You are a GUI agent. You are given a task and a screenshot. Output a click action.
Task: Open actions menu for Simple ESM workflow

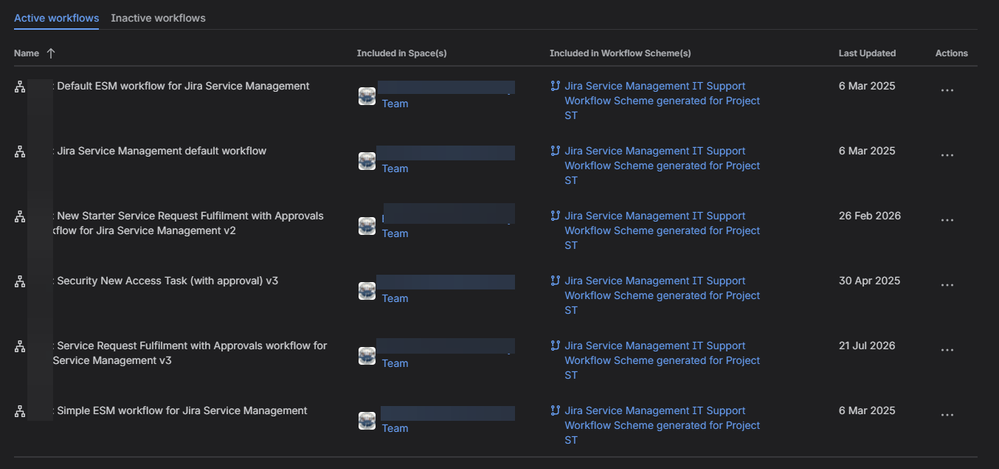click(947, 415)
